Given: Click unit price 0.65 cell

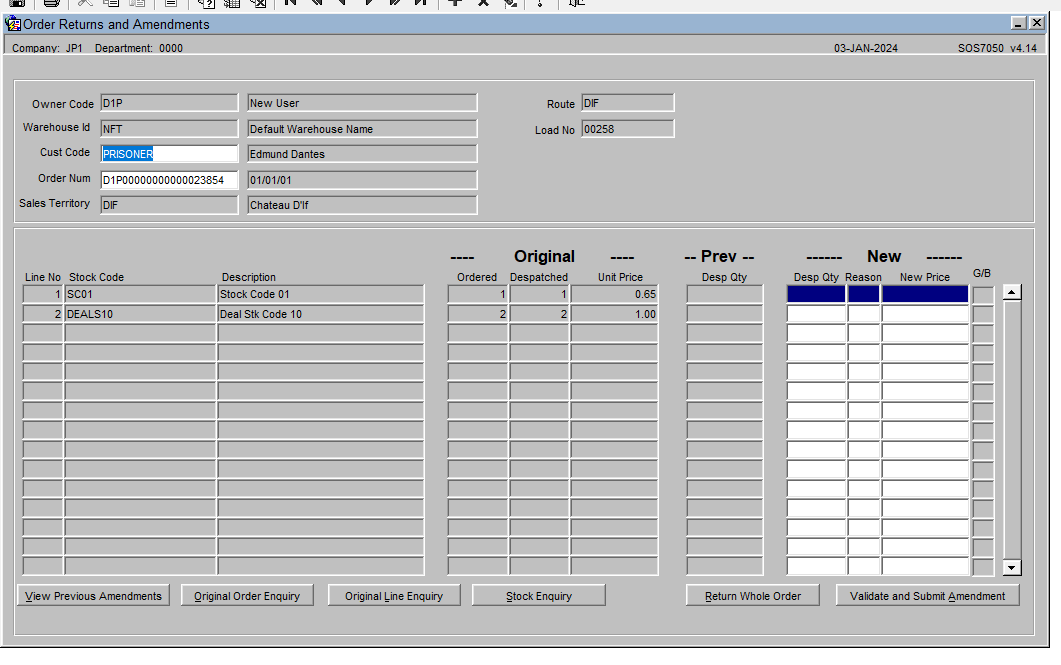Looking at the screenshot, I should (x=614, y=294).
